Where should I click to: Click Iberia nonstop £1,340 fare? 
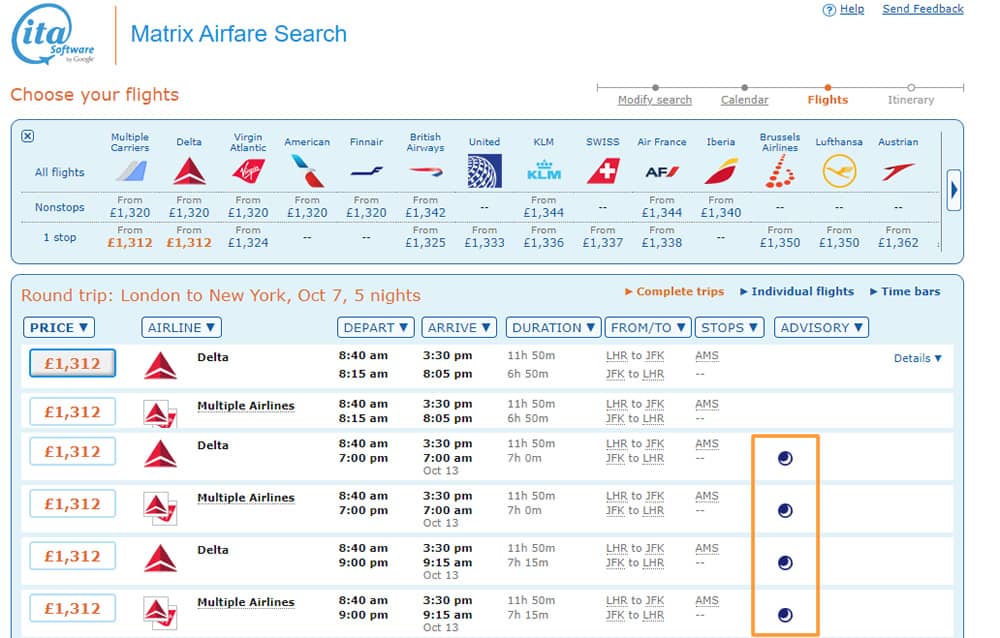coord(721,212)
